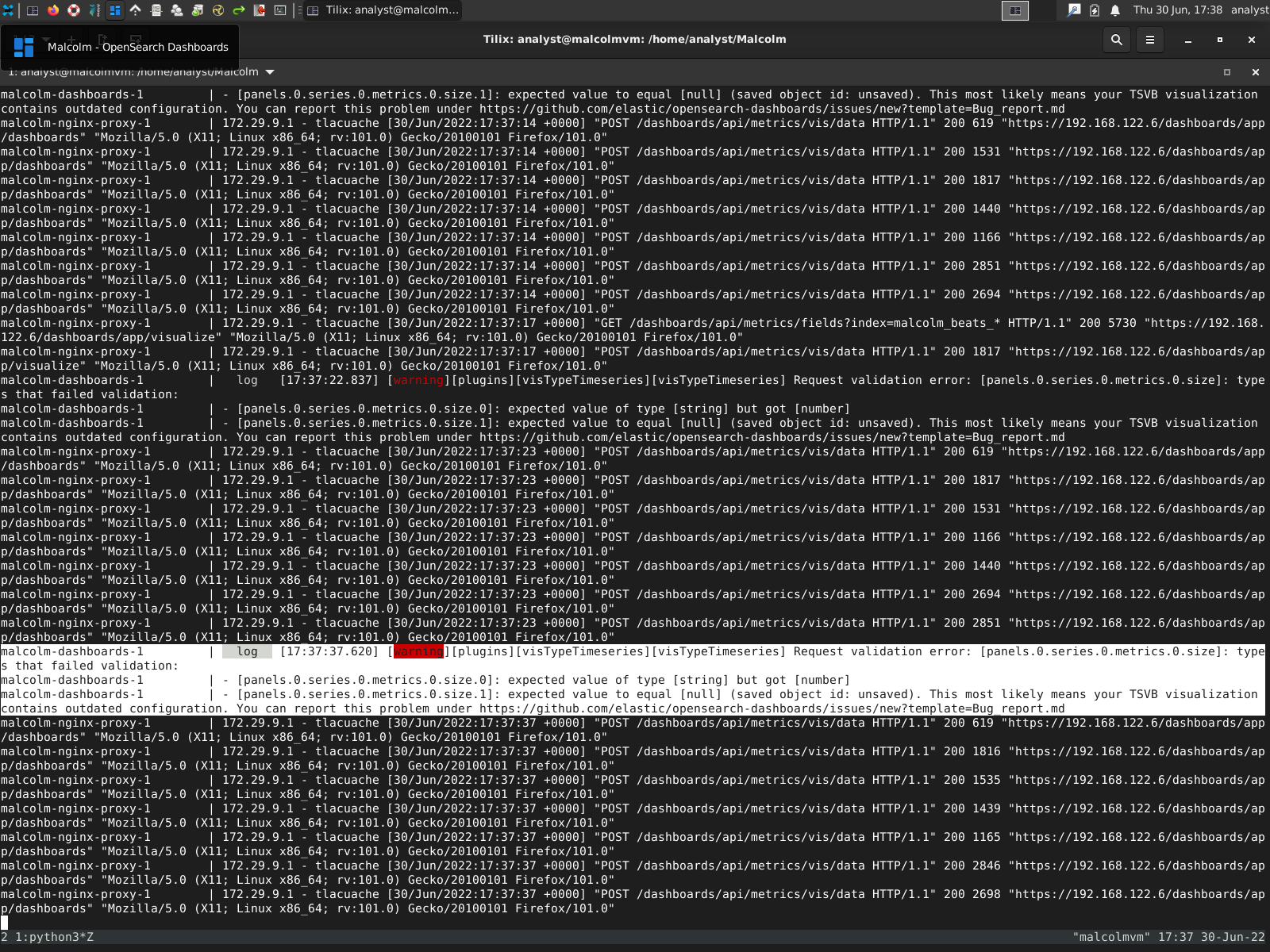Select the Tilix taskbar window button

pyautogui.click(x=383, y=10)
